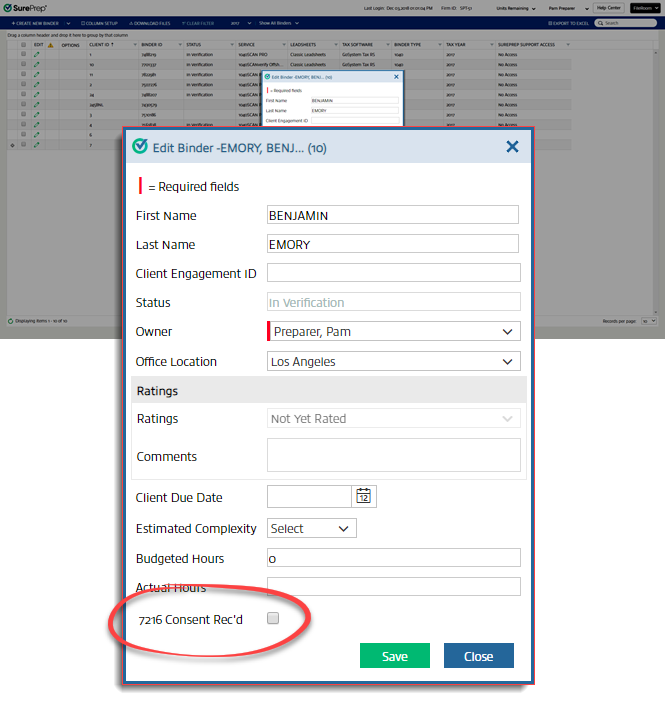
Task: Click Download Files in the toolbar
Action: point(150,23)
